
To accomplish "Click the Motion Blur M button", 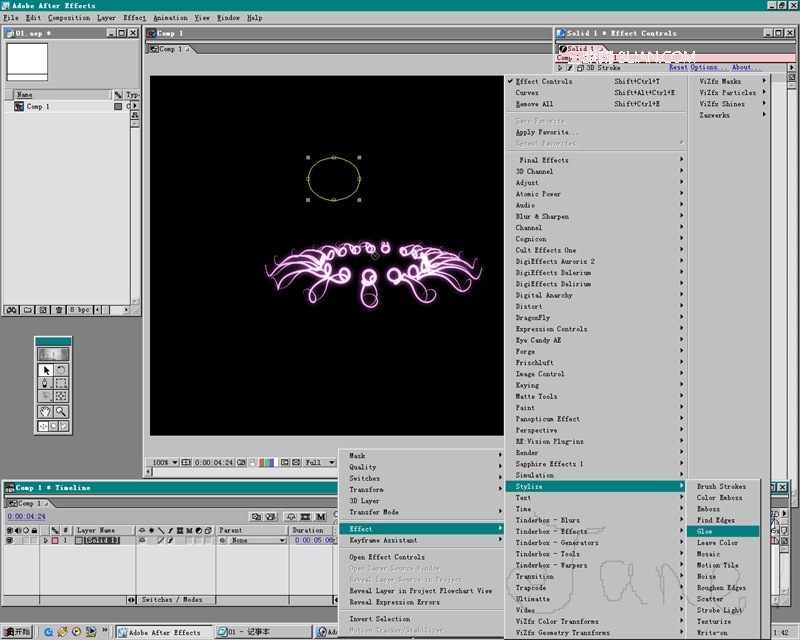I will (321, 516).
